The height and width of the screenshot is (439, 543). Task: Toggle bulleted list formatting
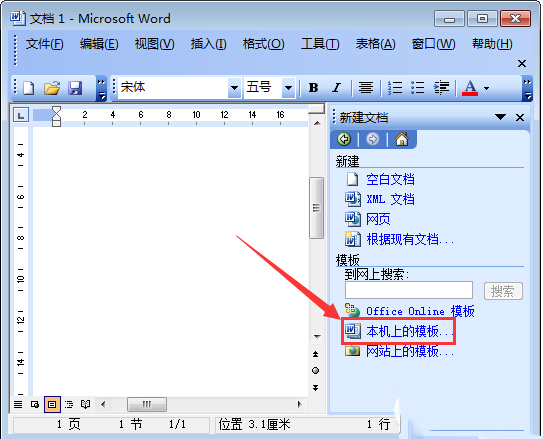[x=418, y=88]
